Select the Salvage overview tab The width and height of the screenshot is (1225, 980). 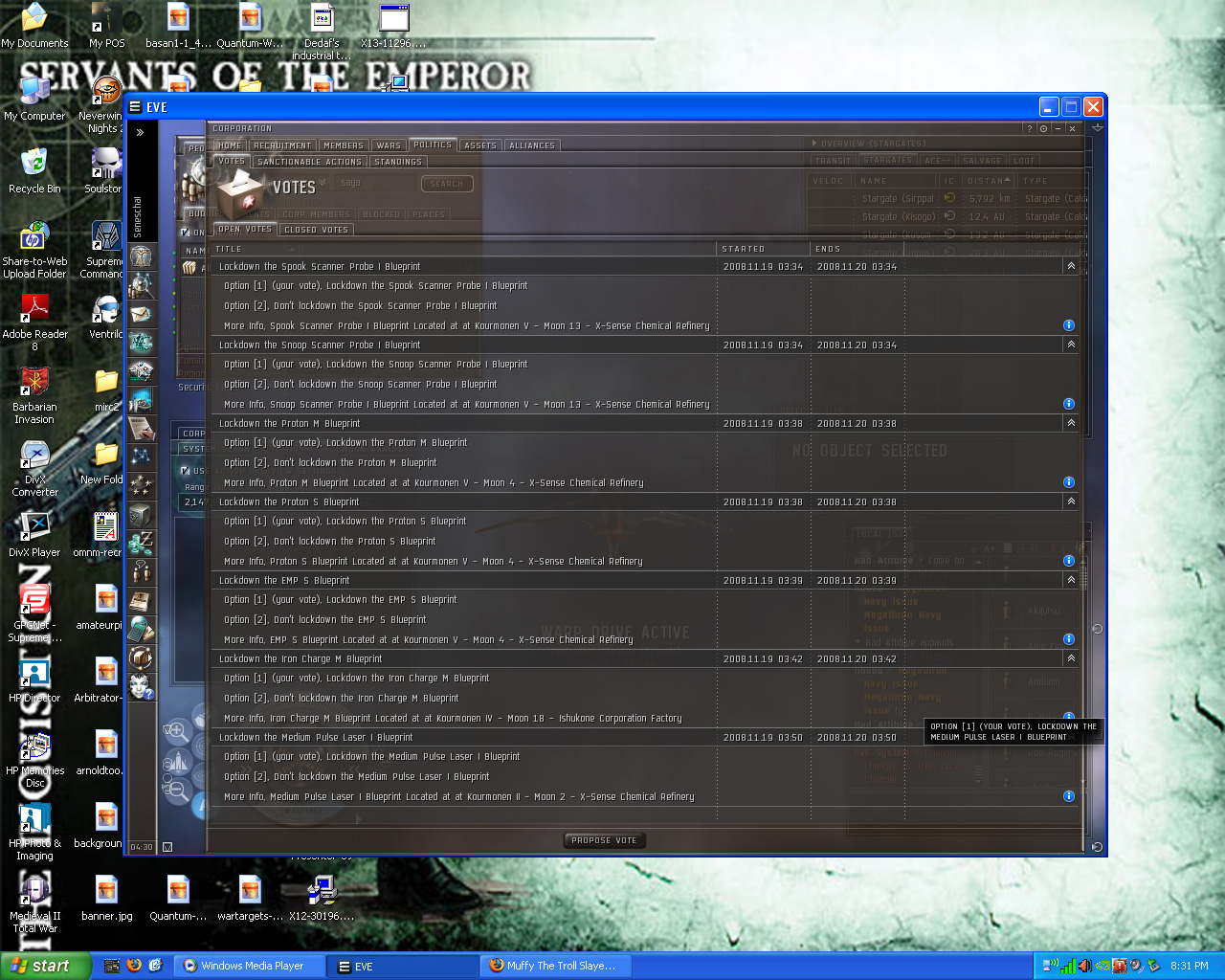pyautogui.click(x=982, y=161)
